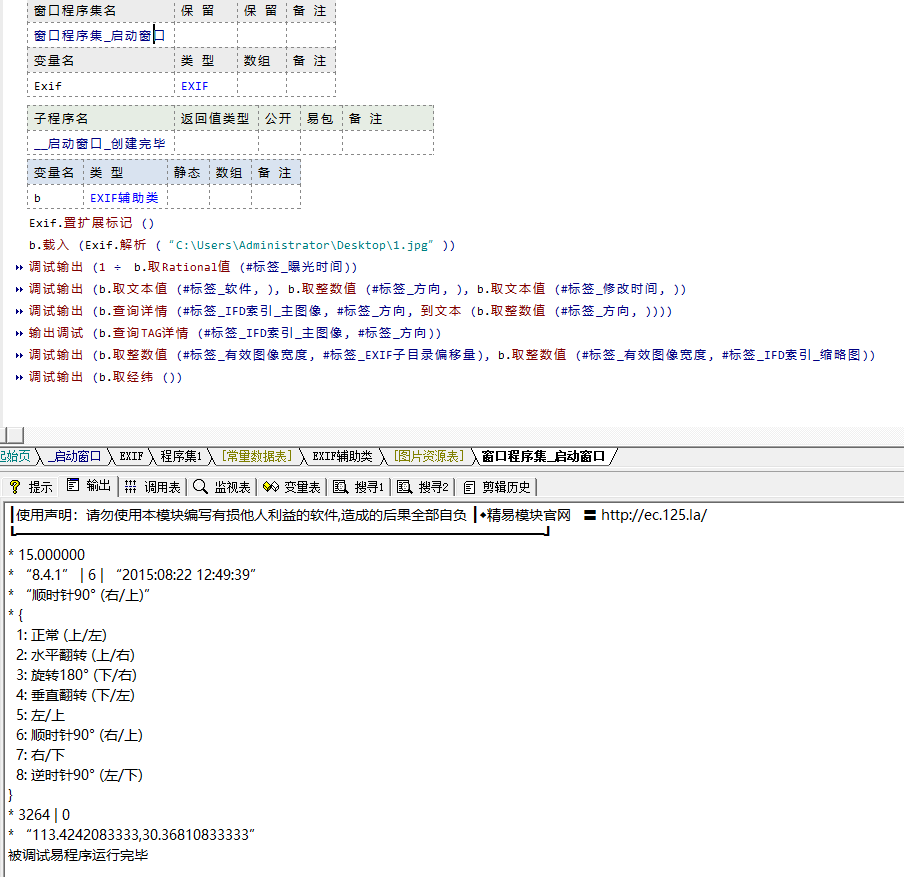Select the 搜寻1 search results tab

[359, 487]
